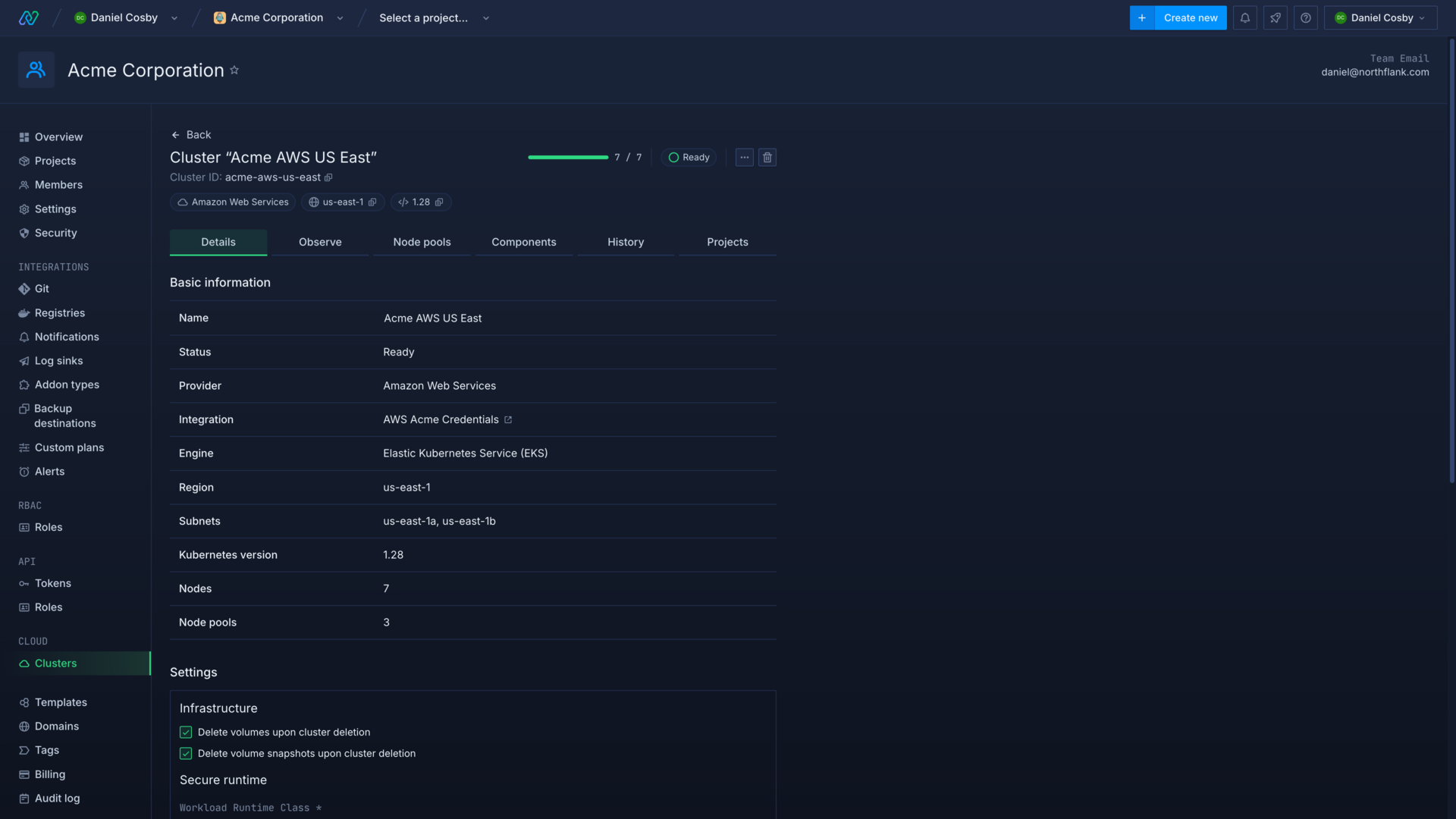
Task: Click the 7 / 7 nodes progress bar
Action: click(x=568, y=157)
